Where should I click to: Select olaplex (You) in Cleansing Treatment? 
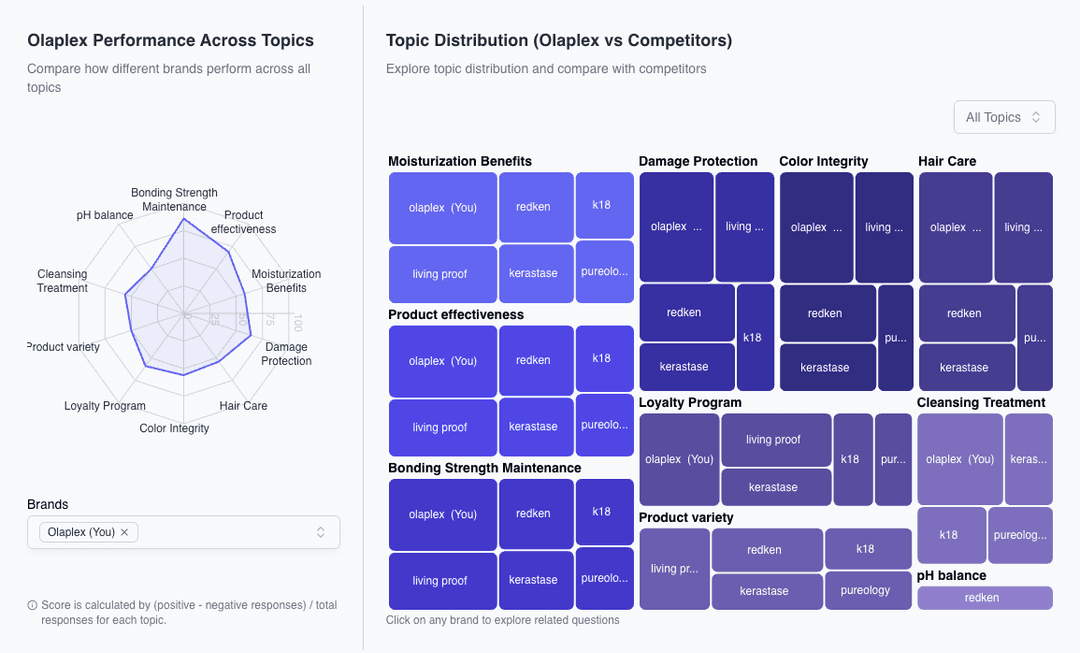tap(959, 459)
